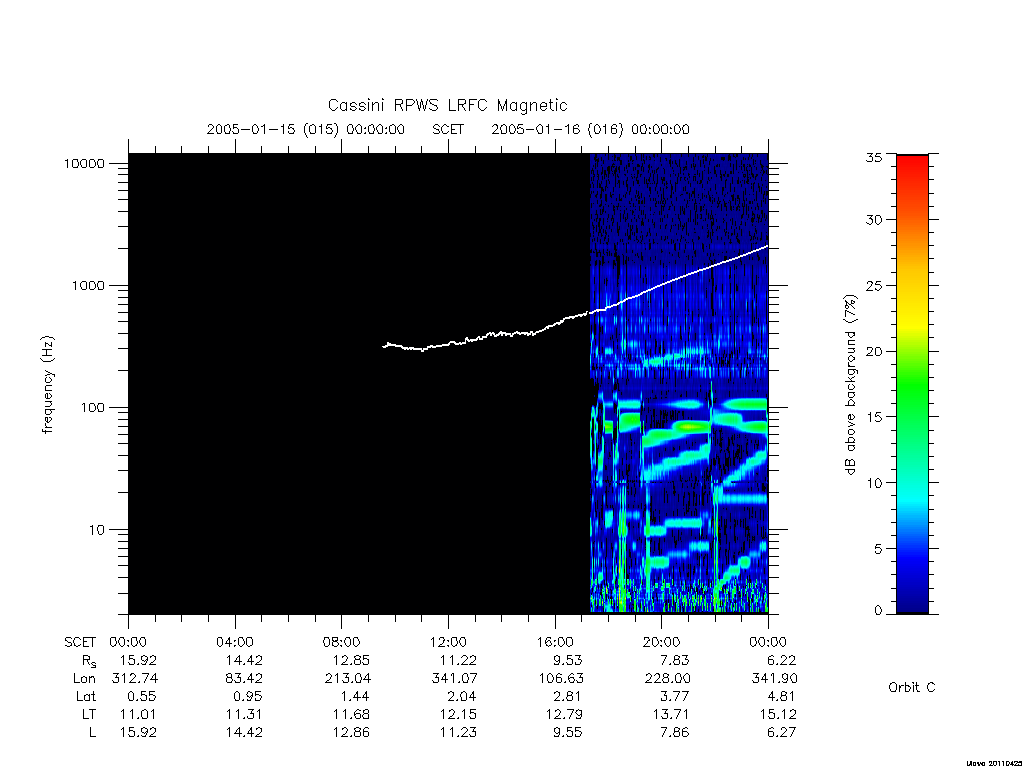This screenshot has width=1024, height=768.
Task: Click the LT value 15.12
Action: click(x=778, y=714)
